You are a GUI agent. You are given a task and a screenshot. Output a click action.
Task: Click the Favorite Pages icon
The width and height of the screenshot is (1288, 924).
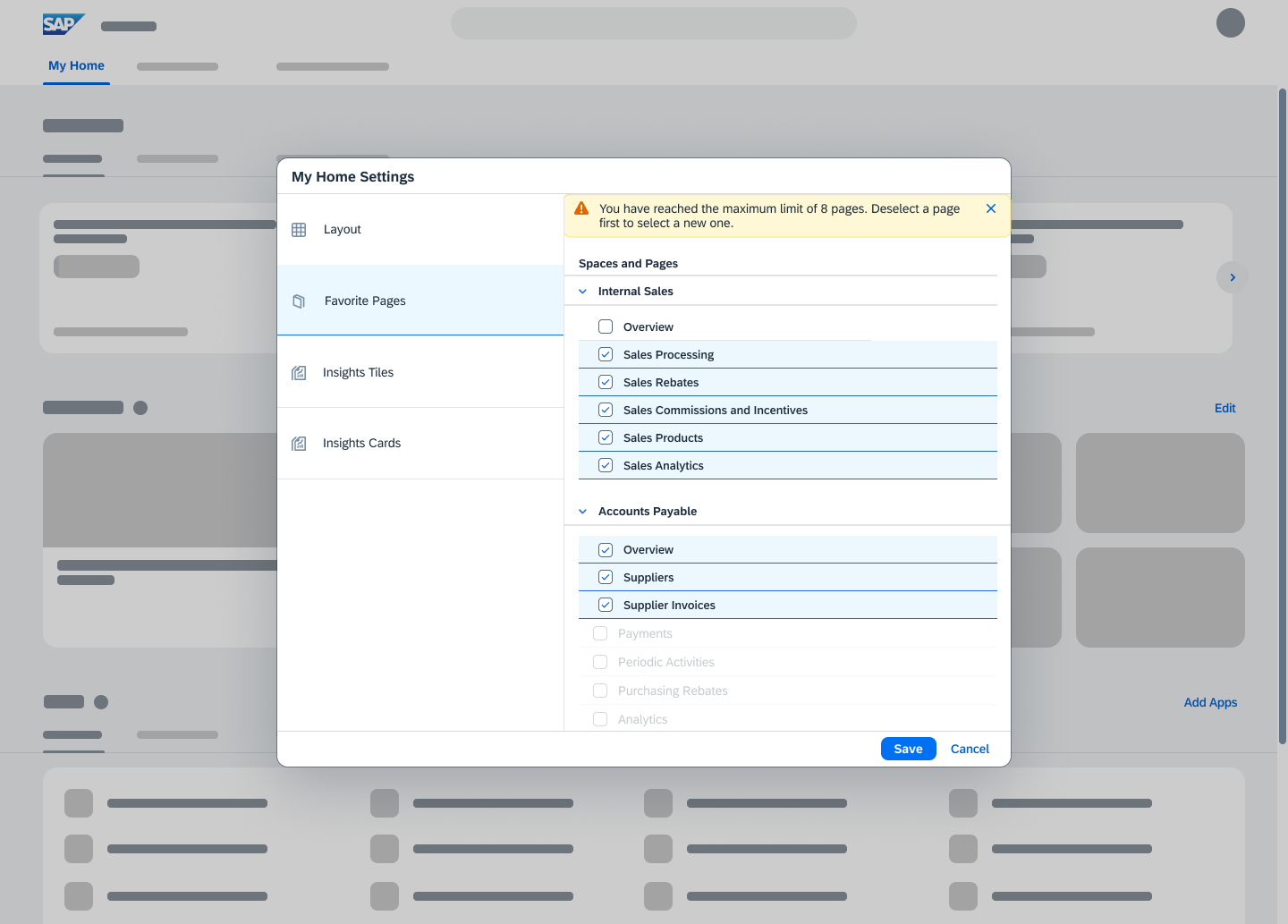pyautogui.click(x=299, y=301)
